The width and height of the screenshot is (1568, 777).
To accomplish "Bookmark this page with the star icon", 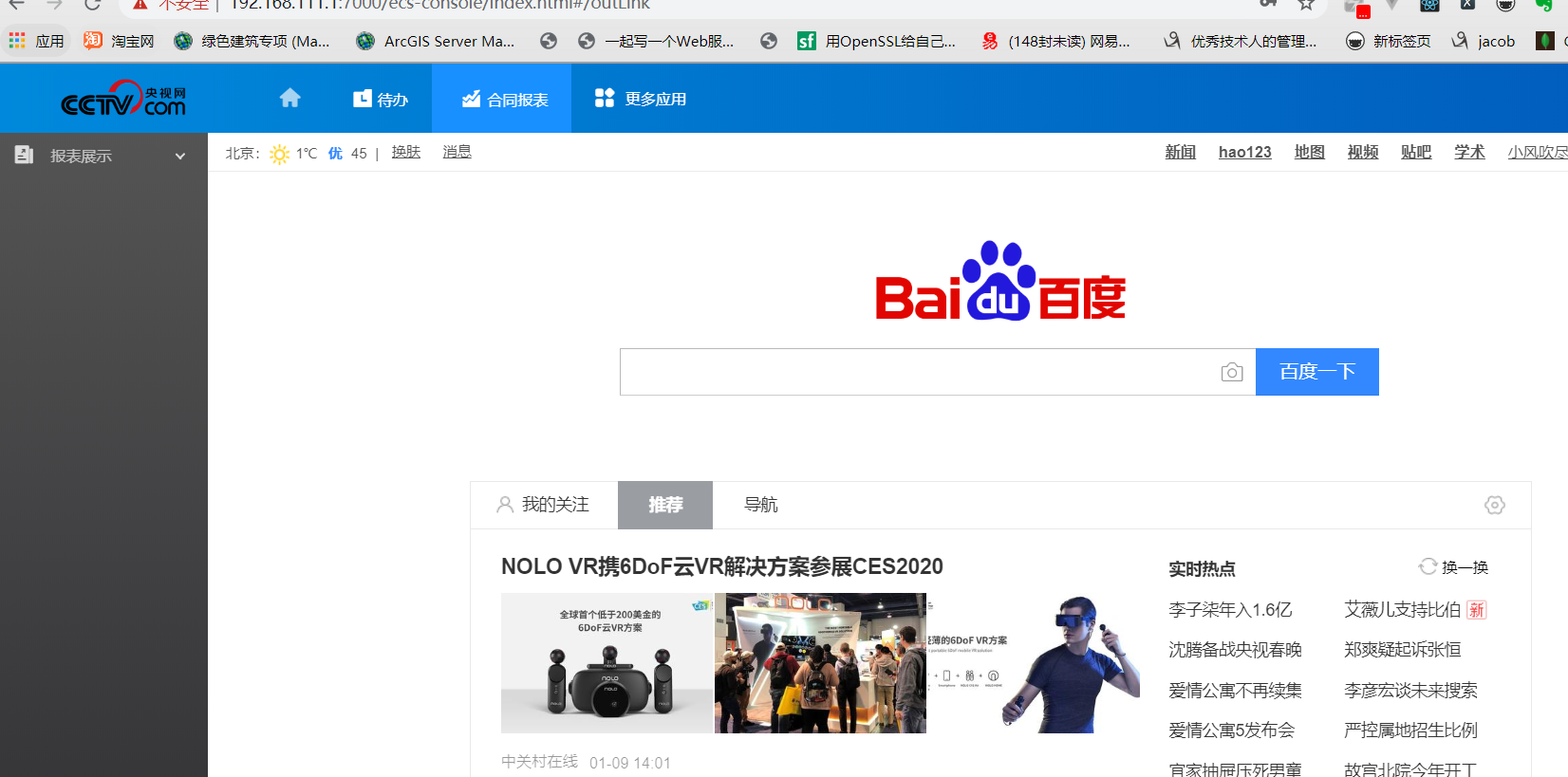I will coord(1307,5).
